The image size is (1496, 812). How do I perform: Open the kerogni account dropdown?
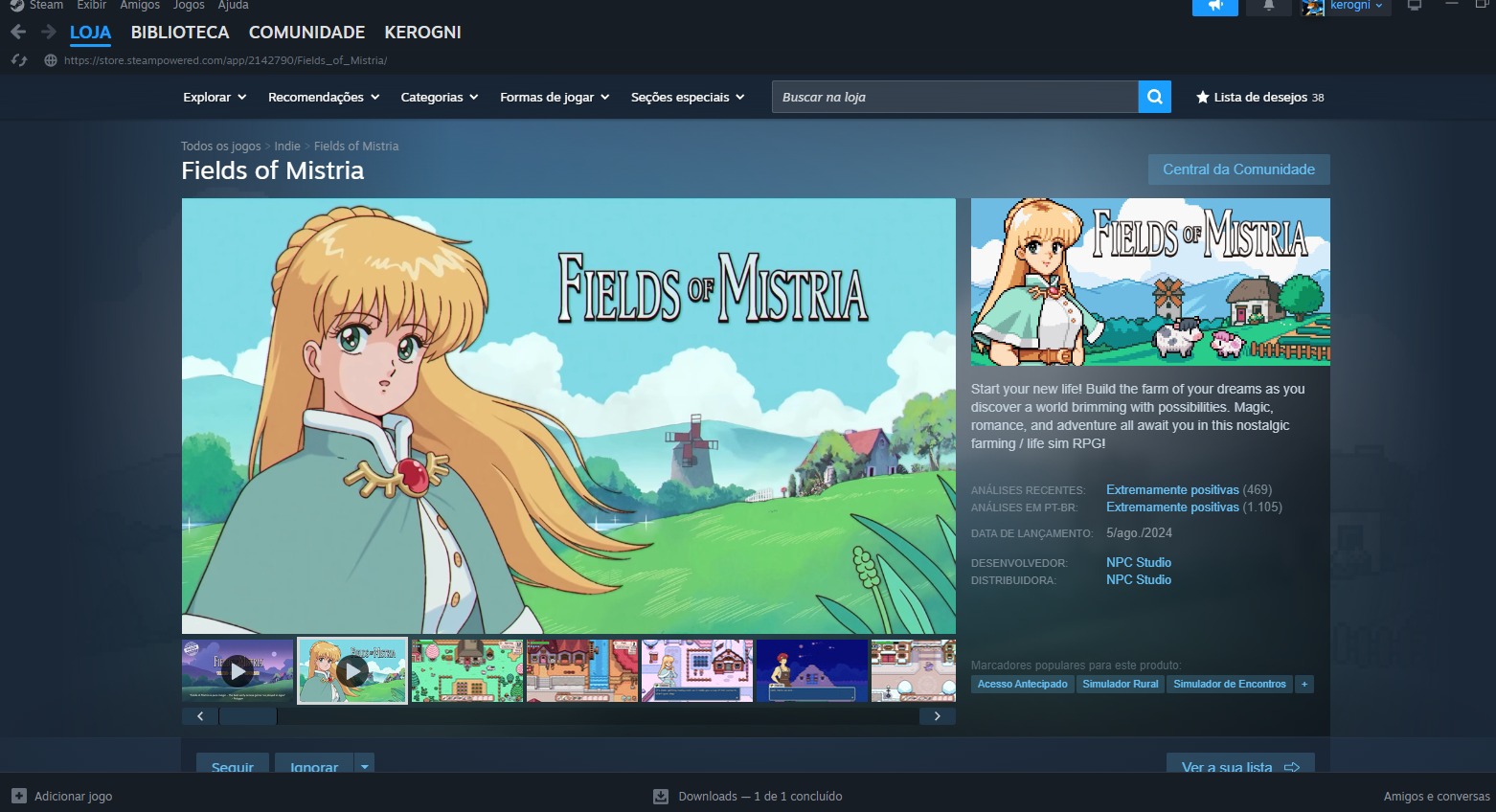[1355, 6]
